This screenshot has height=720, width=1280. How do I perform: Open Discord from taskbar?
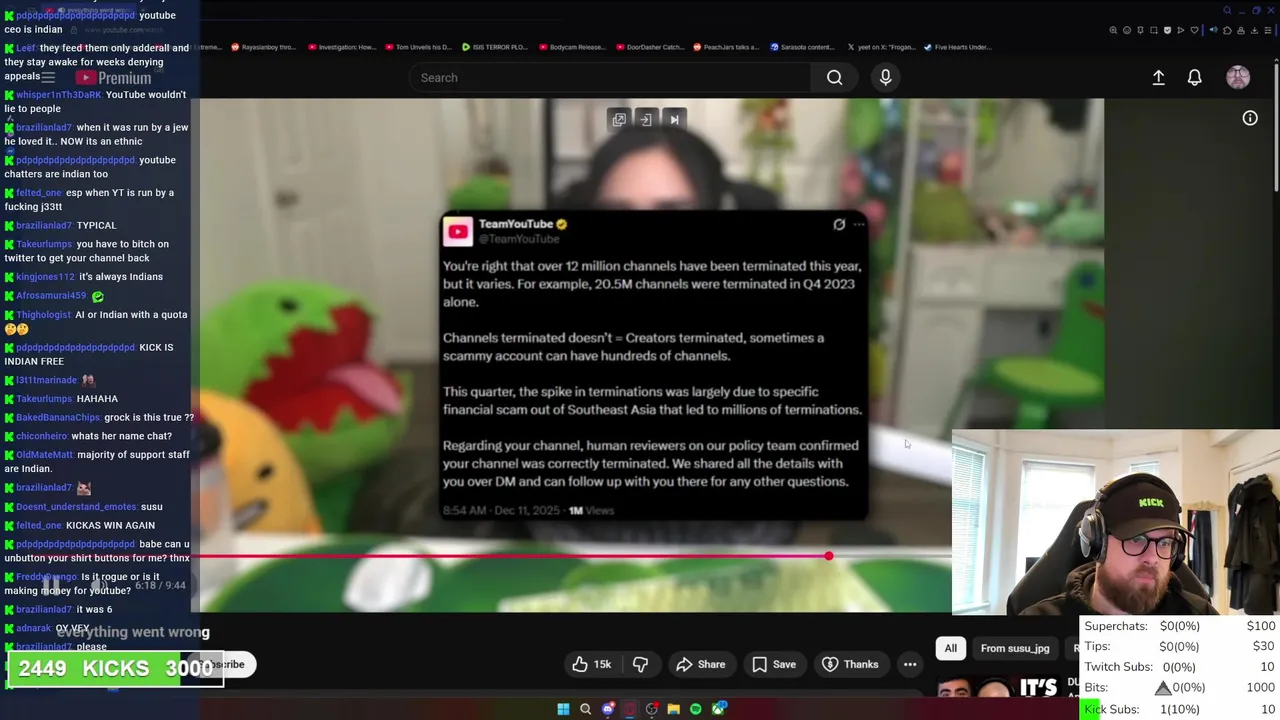tap(607, 709)
